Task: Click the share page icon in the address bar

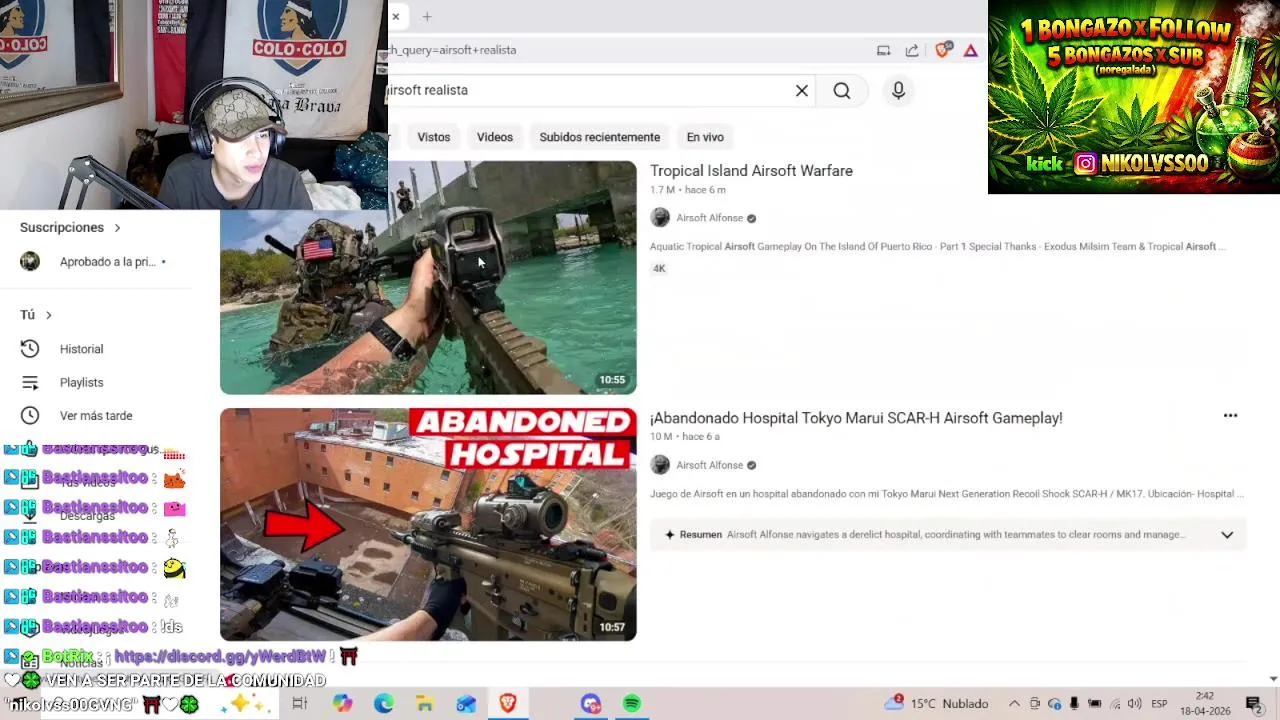Action: pyautogui.click(x=912, y=50)
